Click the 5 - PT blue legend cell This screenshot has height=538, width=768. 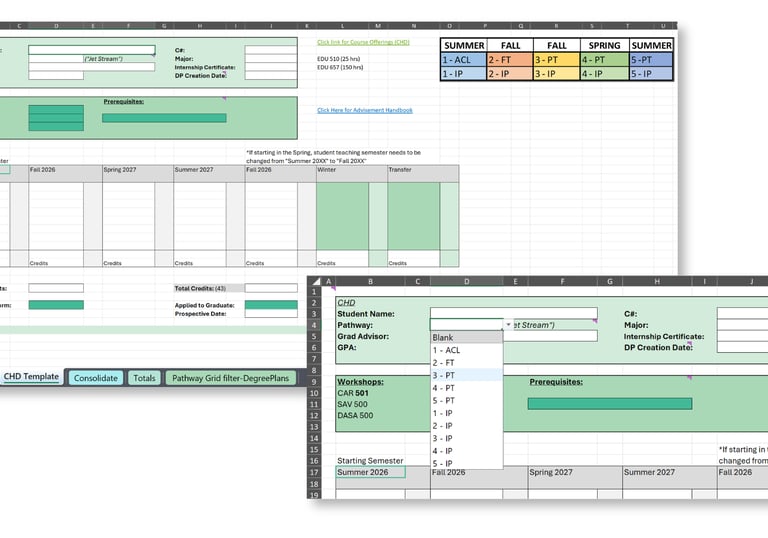pyautogui.click(x=651, y=60)
